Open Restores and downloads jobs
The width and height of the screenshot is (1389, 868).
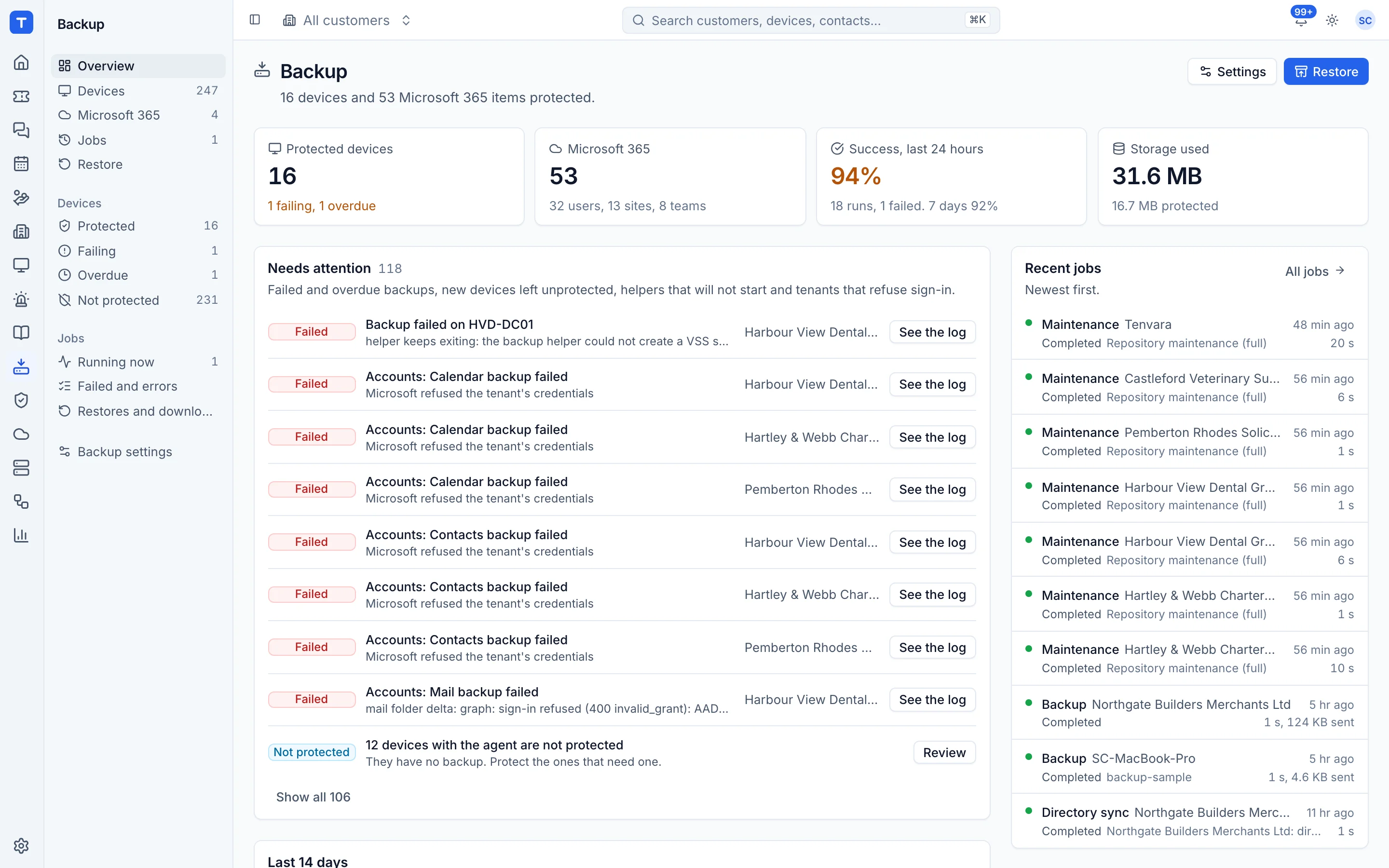pyautogui.click(x=138, y=411)
